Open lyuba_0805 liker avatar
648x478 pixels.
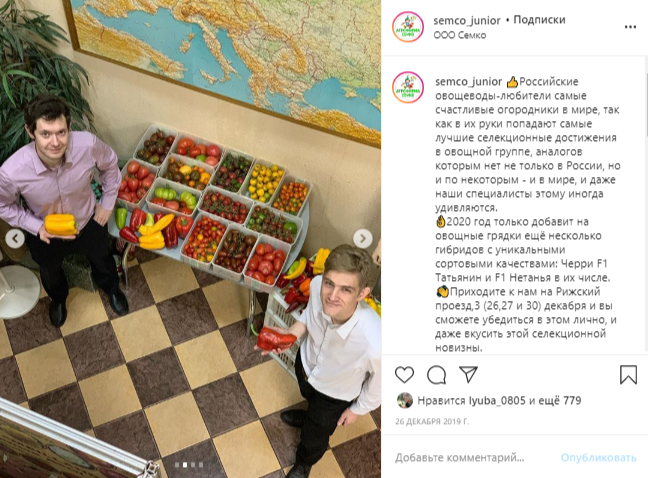(x=404, y=400)
